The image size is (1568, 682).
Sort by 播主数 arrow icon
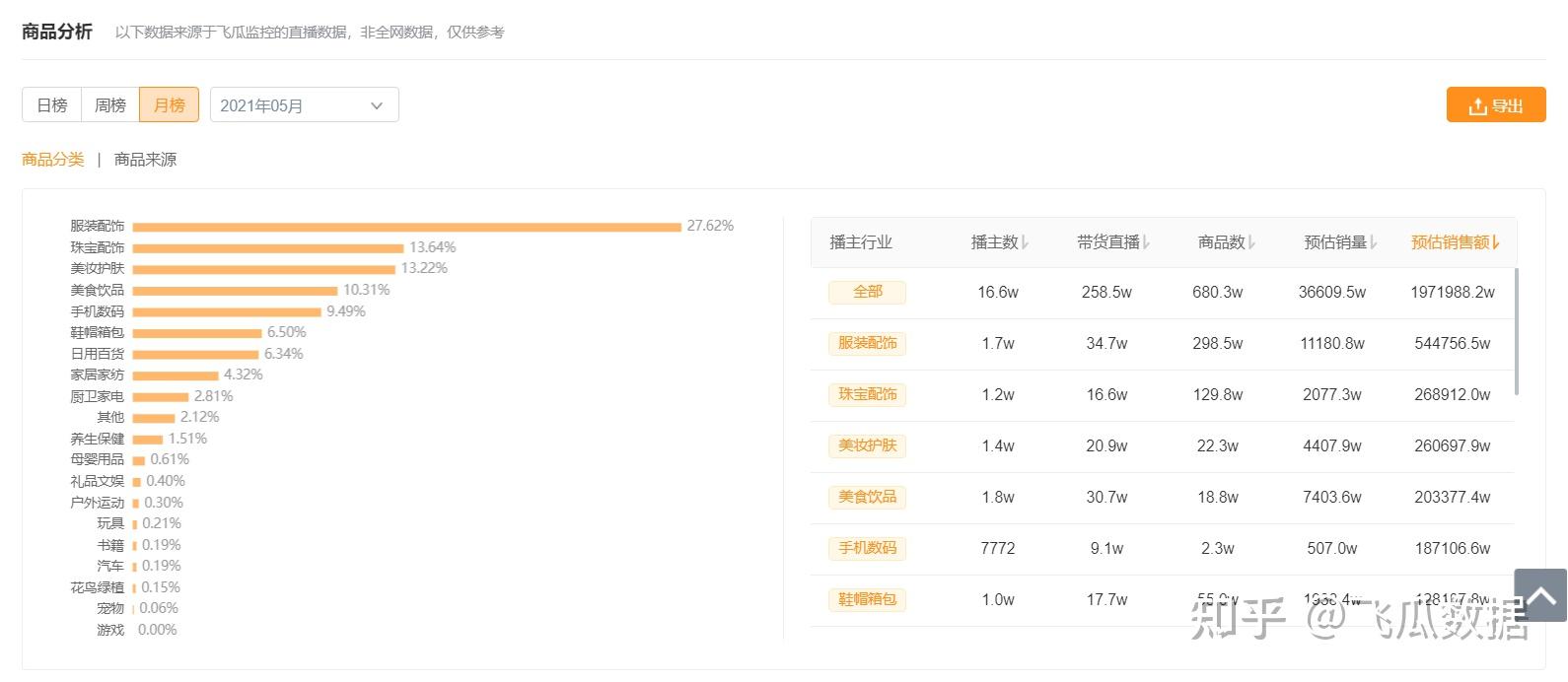[1026, 242]
